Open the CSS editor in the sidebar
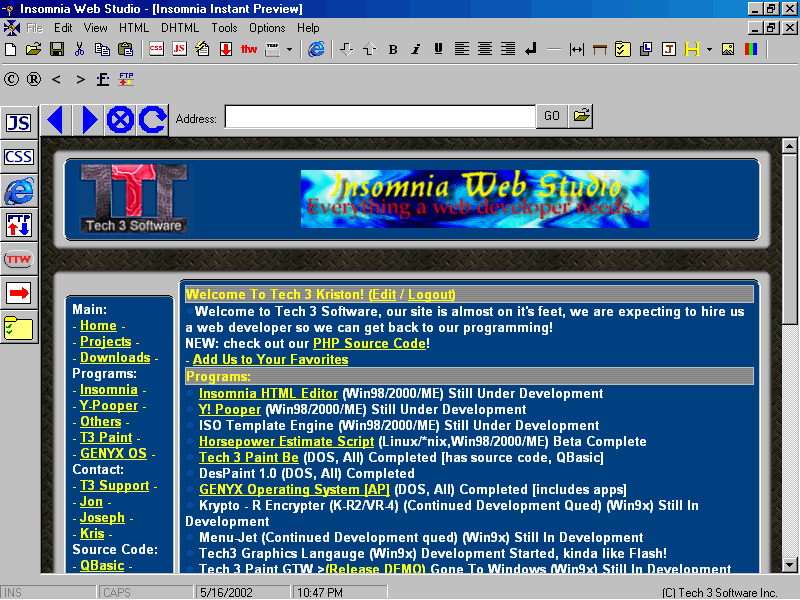Screen dimensions: 800x600 click(x=19, y=157)
